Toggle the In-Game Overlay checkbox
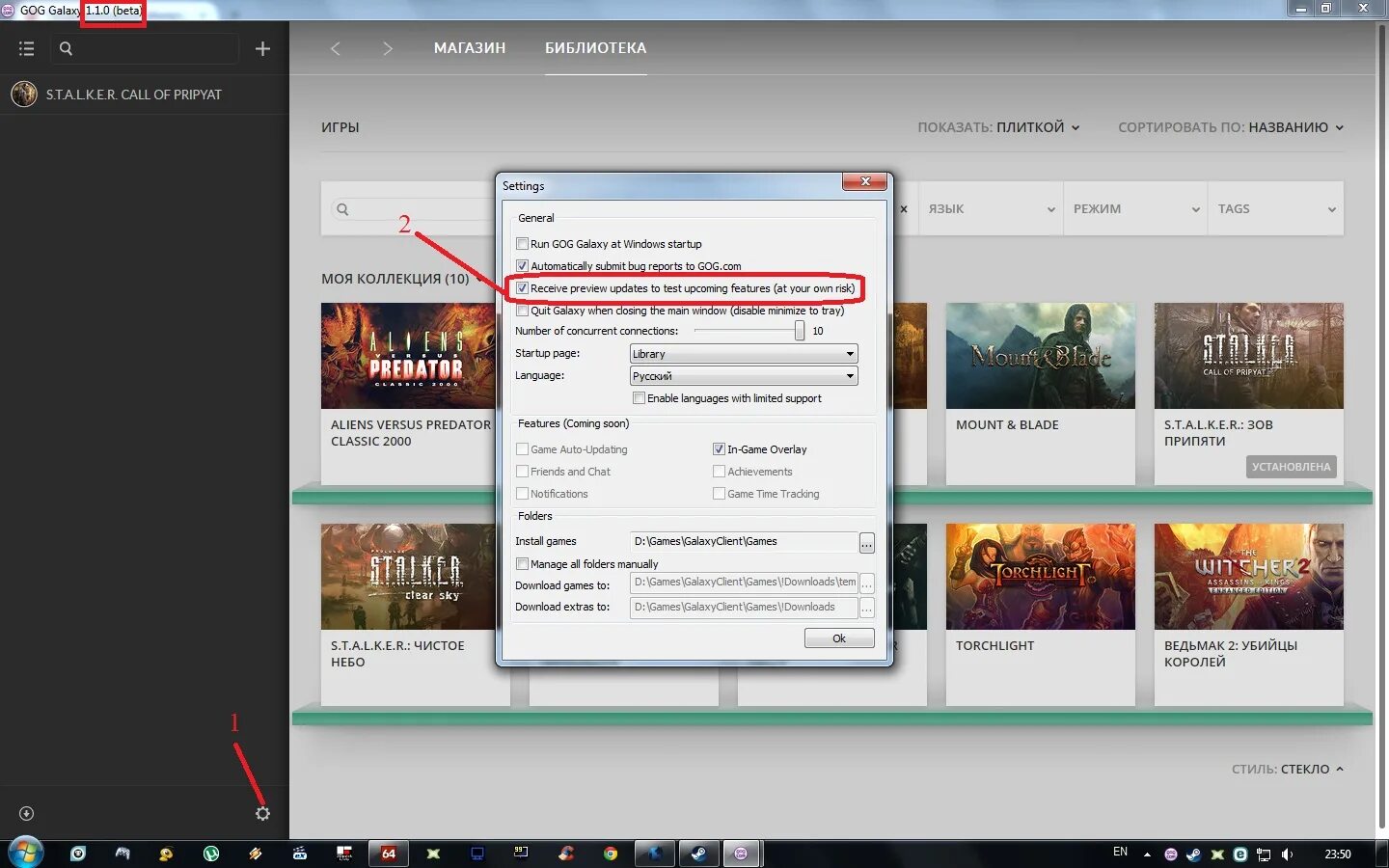The height and width of the screenshot is (868, 1389). pos(719,449)
